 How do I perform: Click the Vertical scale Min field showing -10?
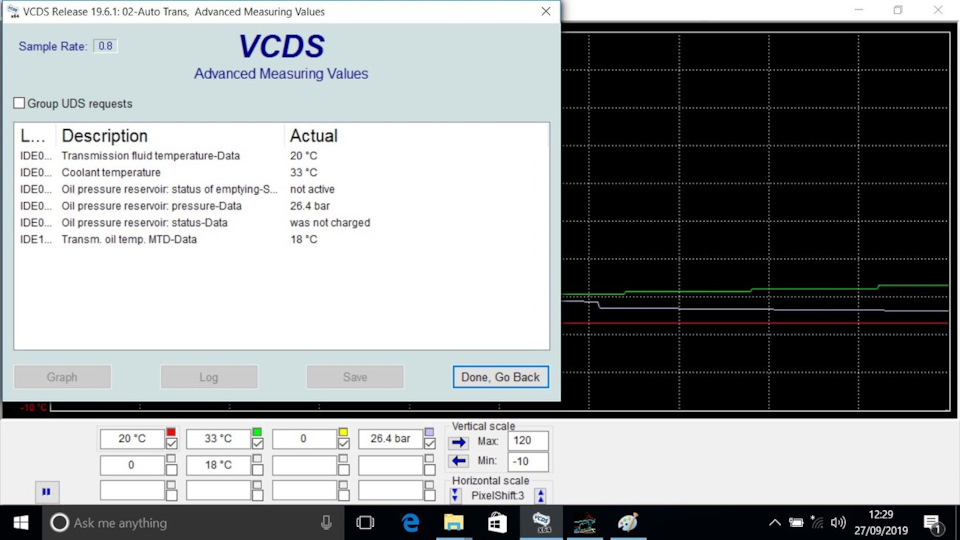click(528, 461)
